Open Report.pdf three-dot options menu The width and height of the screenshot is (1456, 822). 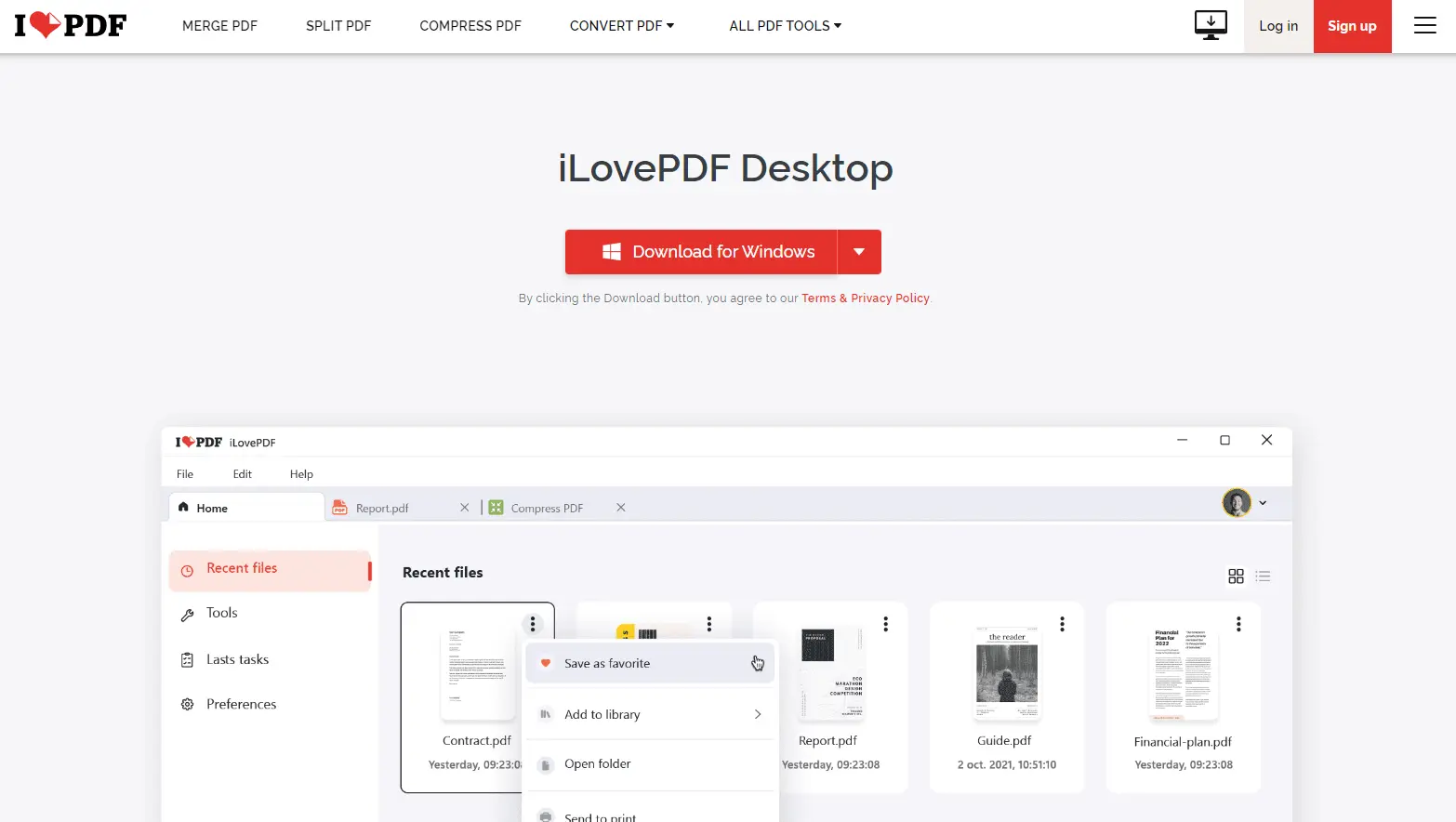tap(886, 624)
